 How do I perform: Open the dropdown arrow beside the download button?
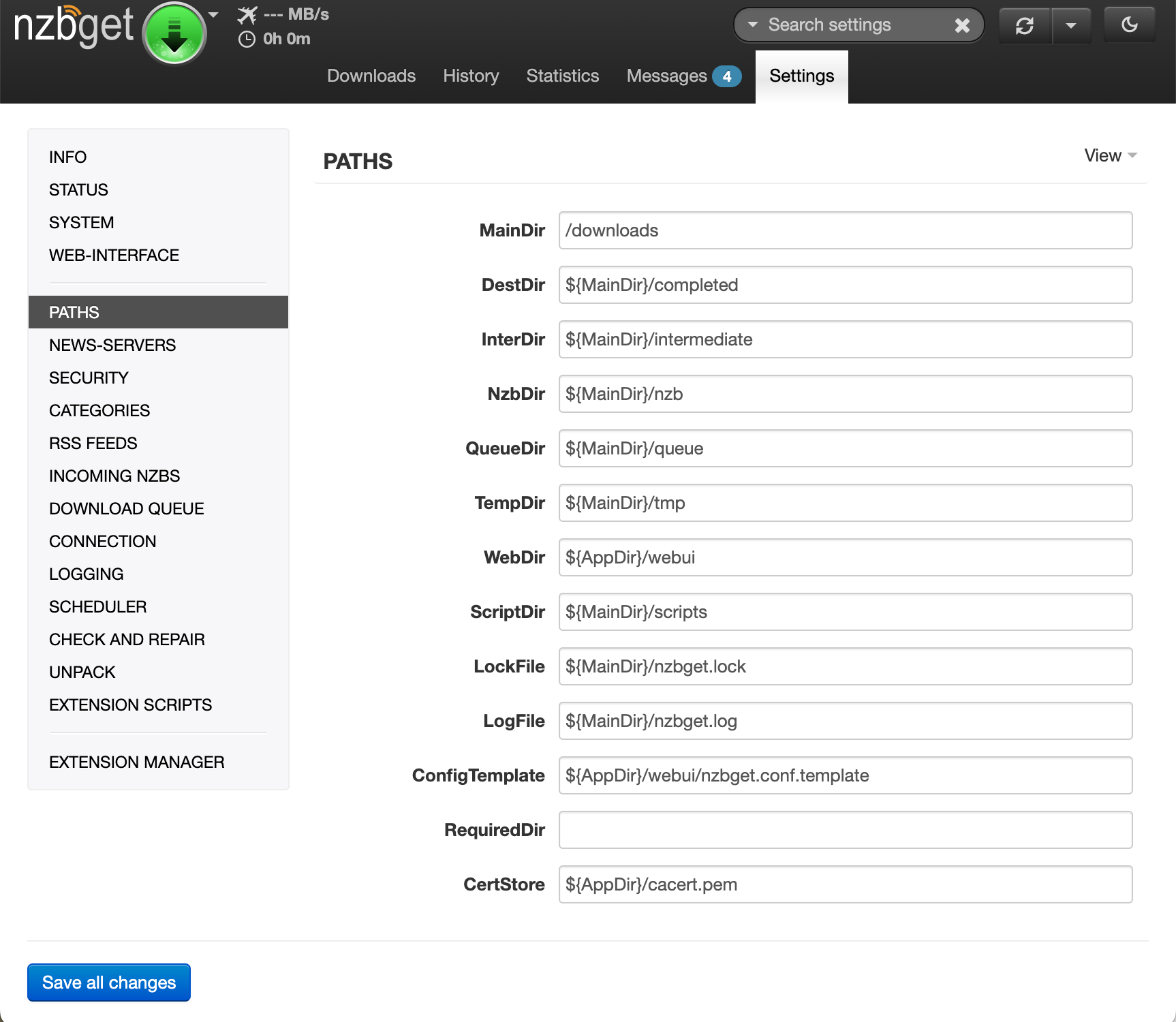tap(213, 15)
